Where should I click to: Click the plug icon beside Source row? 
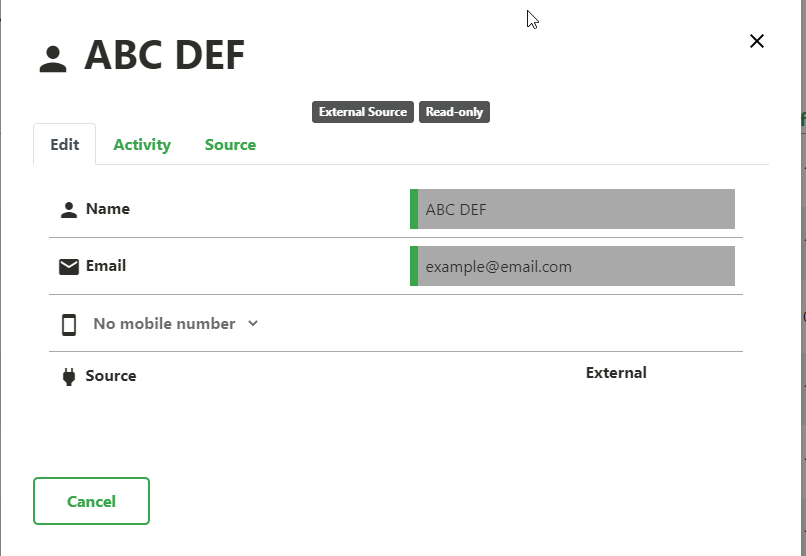coord(69,377)
